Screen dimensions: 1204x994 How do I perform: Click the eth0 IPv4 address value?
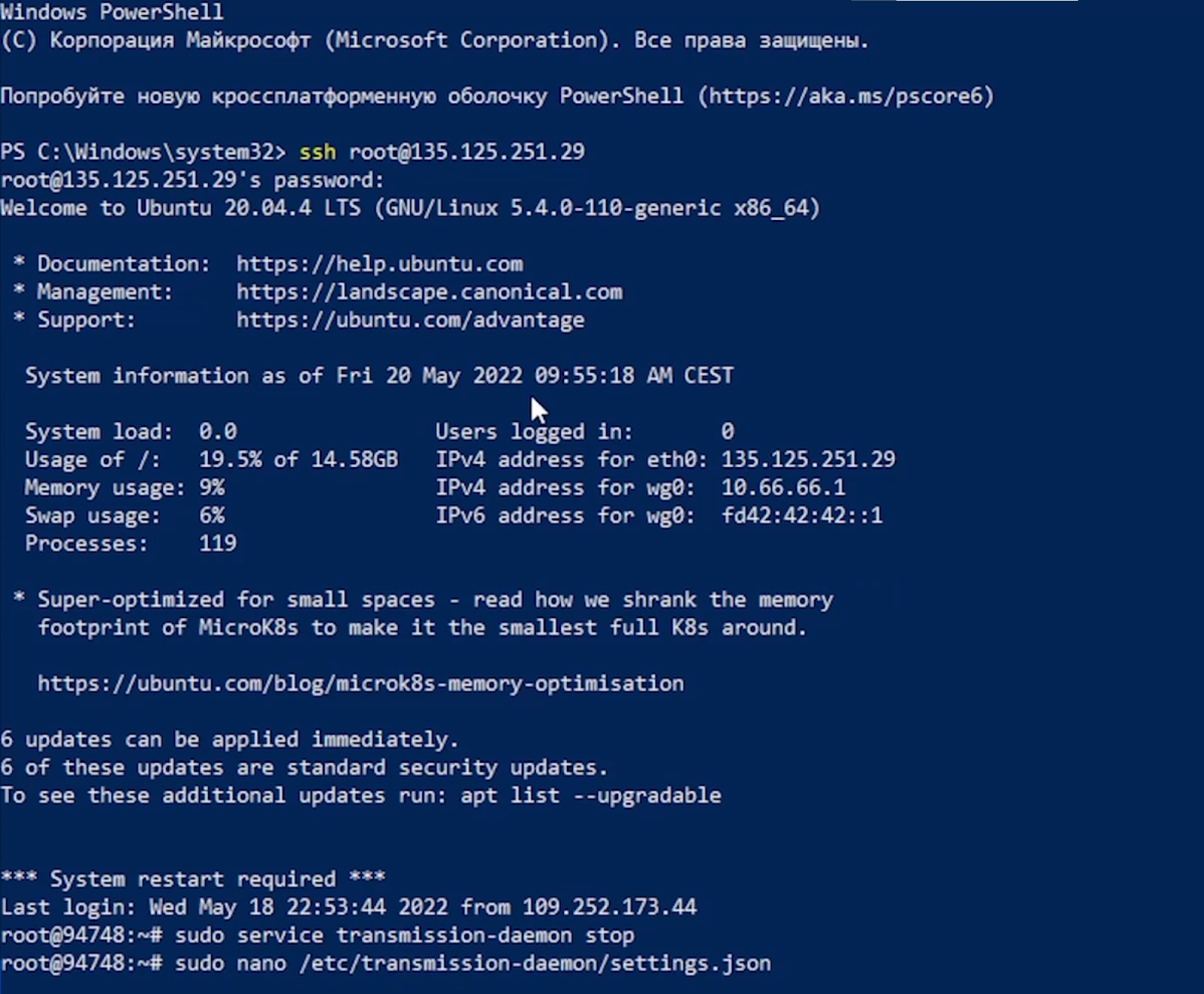coord(808,460)
